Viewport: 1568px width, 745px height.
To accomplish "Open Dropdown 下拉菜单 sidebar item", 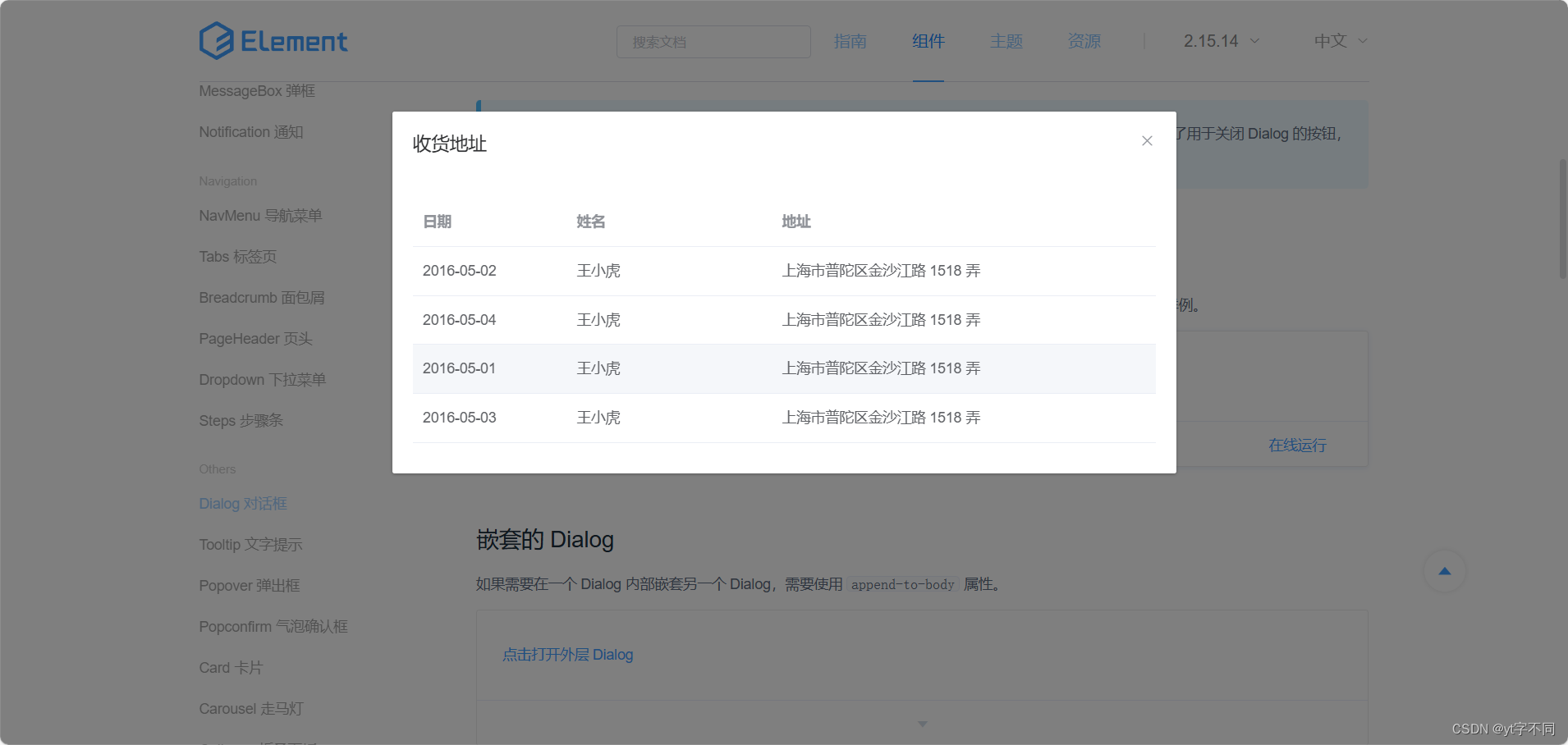I will [263, 380].
